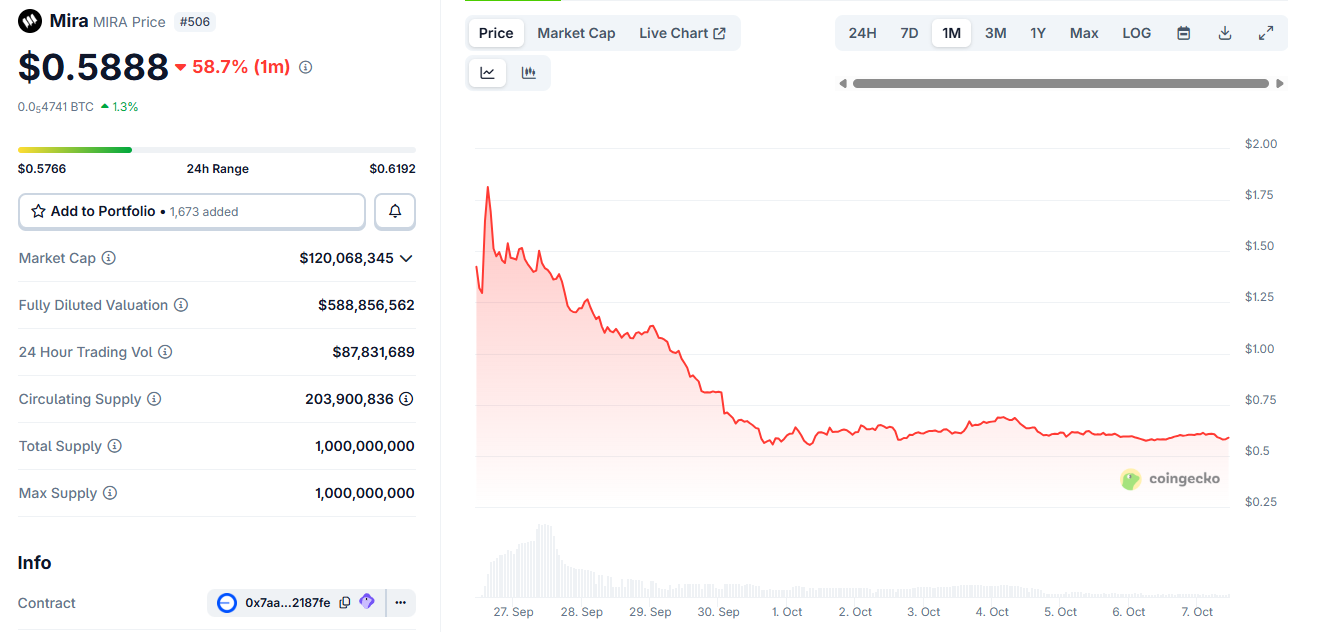Screen dimensions: 1319x632
Task: Click the info icon beside Market Cap
Action: click(x=109, y=258)
